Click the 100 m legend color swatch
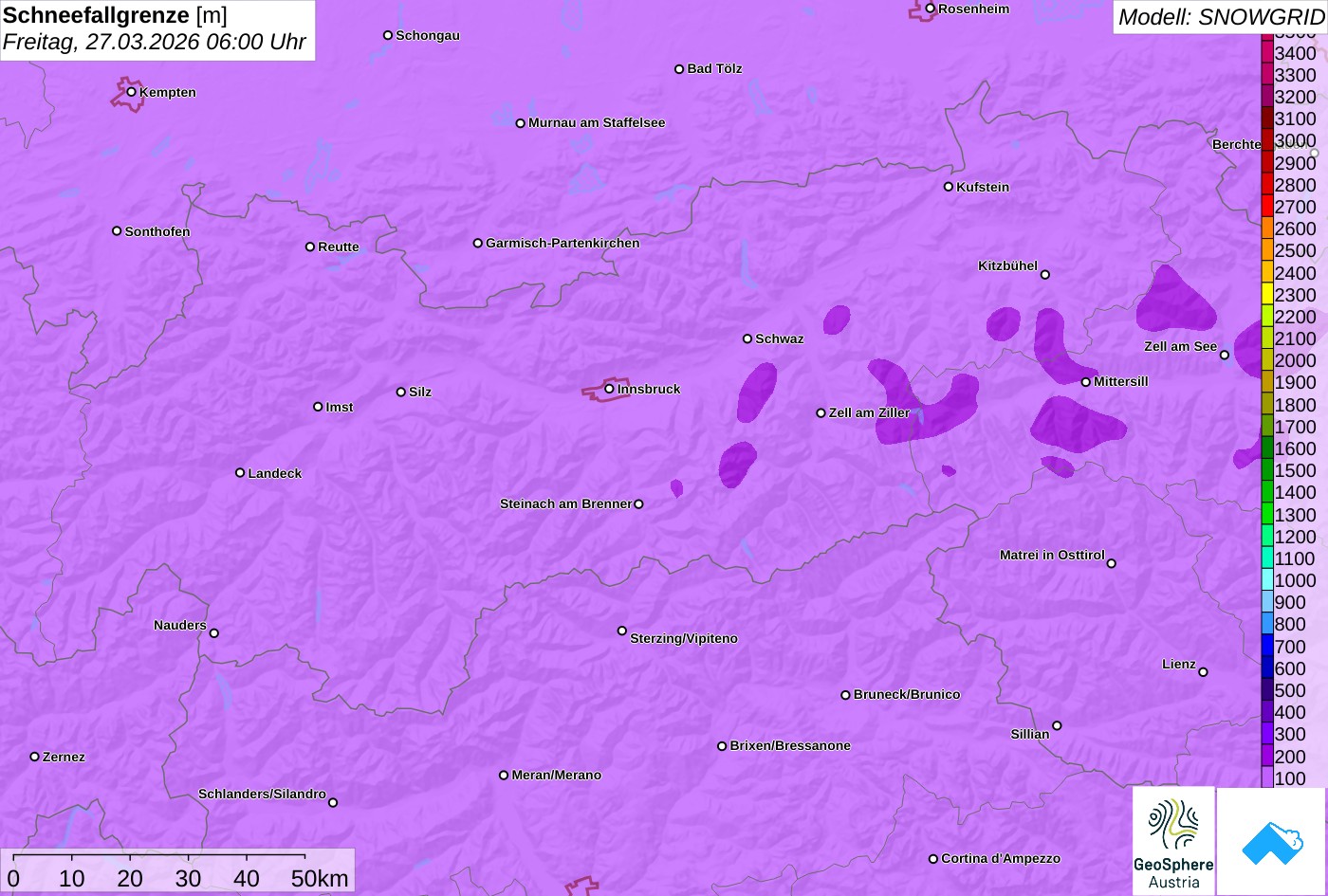 pos(1267,777)
